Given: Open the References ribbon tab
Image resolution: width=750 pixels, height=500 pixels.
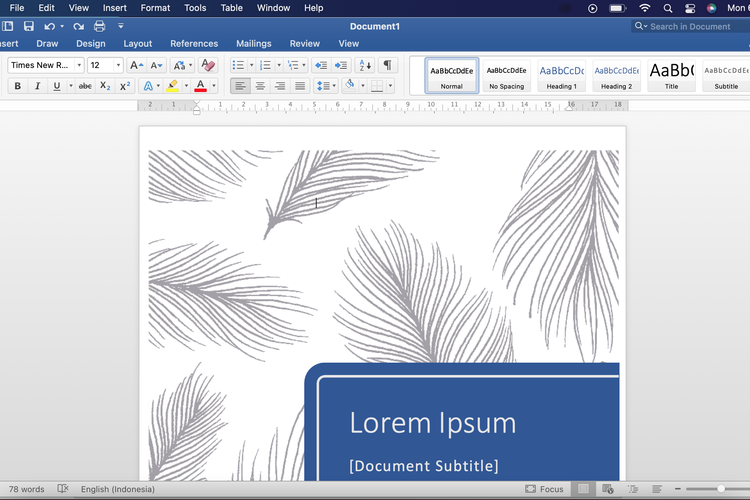Looking at the screenshot, I should pyautogui.click(x=194, y=44).
